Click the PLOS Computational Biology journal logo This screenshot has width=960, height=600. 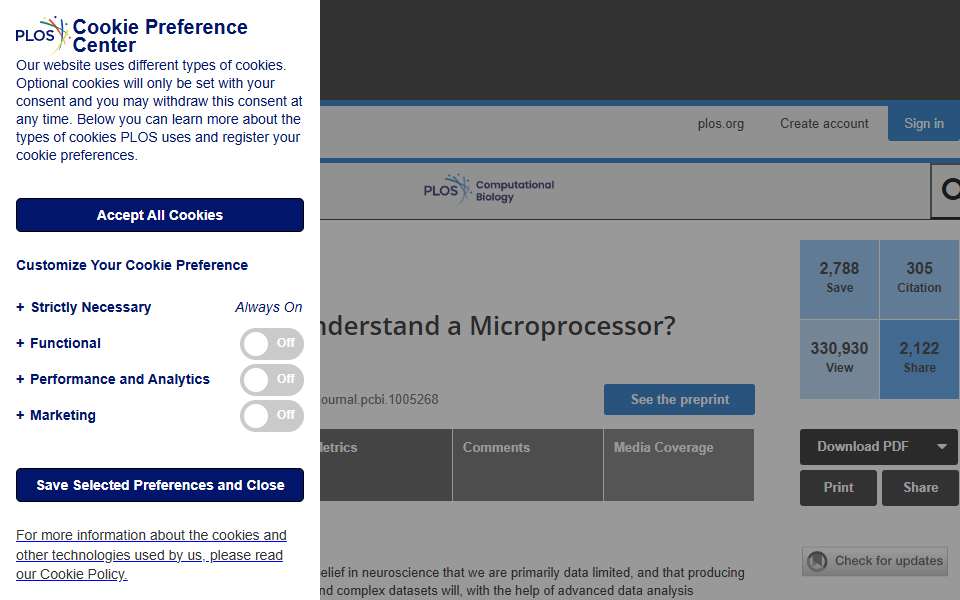(489, 190)
